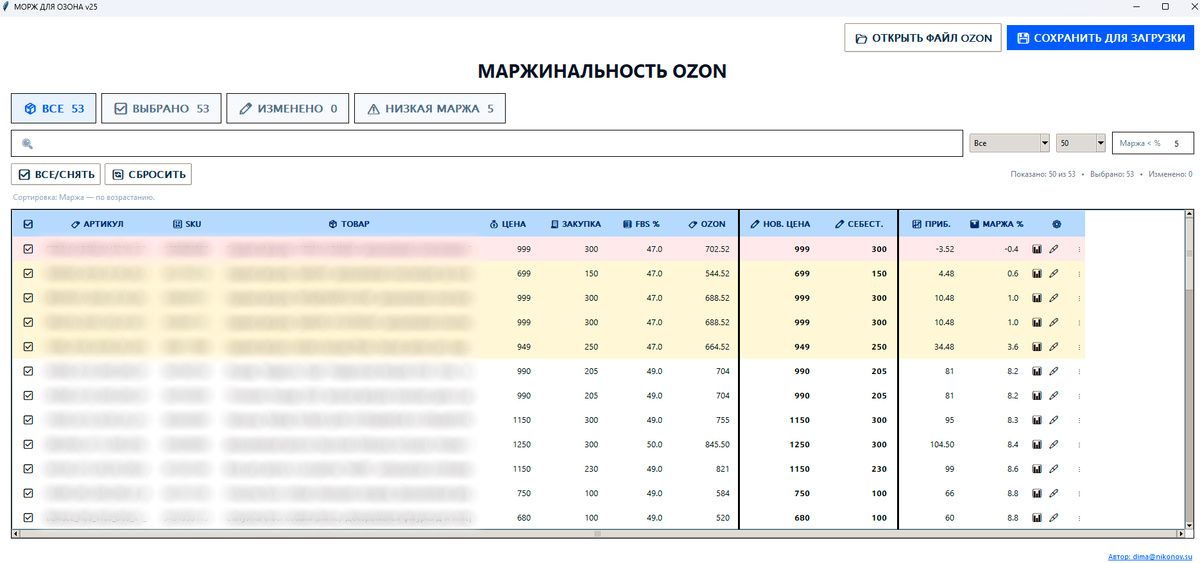
Task: Uncheck the row with OZON value 702.52
Action: [x=28, y=249]
